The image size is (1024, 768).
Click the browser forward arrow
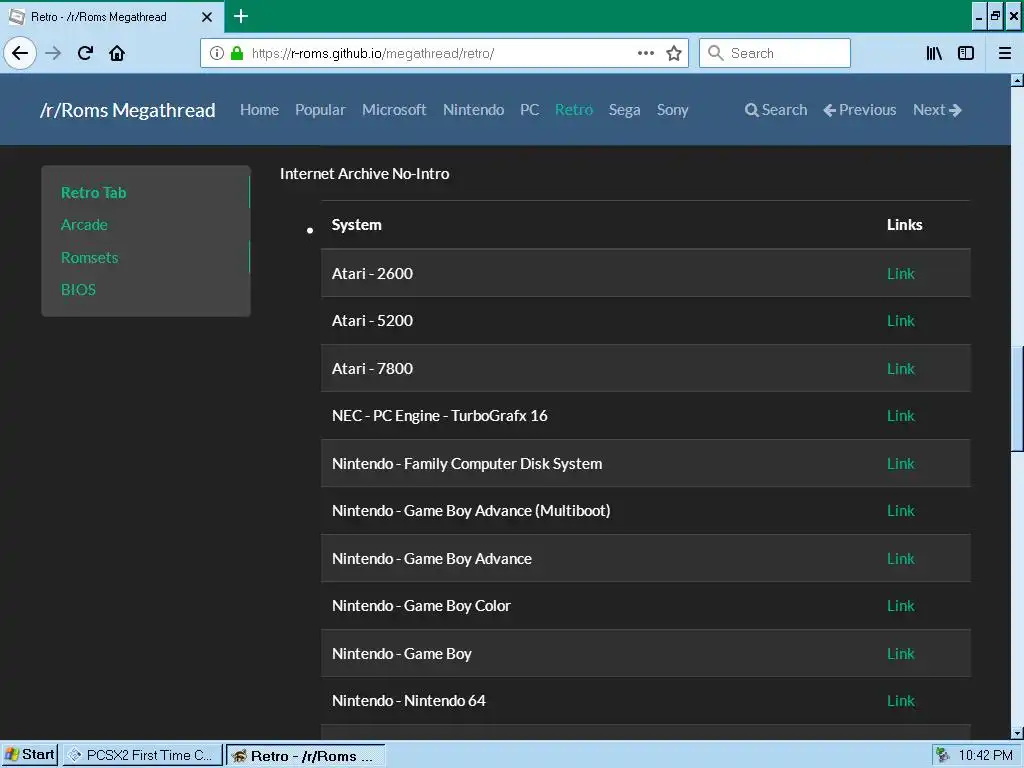[53, 53]
